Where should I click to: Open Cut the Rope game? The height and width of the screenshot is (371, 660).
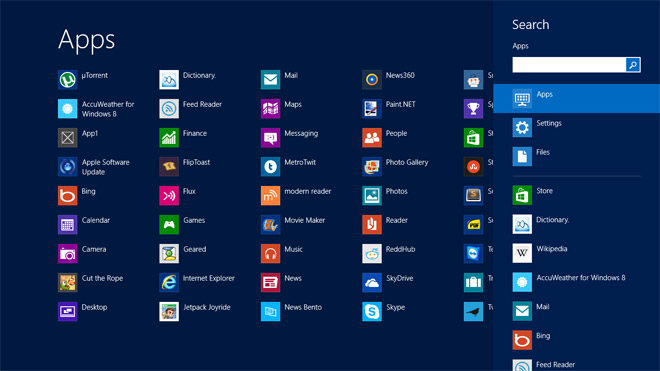coord(67,283)
